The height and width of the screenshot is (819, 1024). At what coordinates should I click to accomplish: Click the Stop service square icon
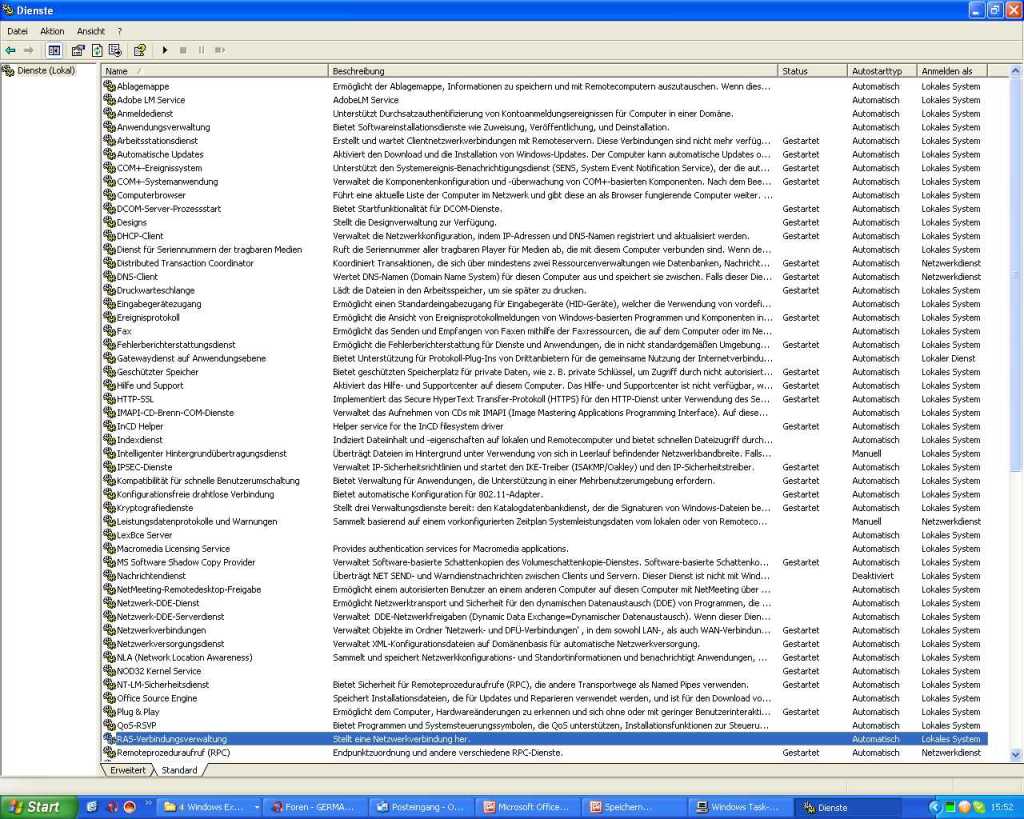click(183, 50)
